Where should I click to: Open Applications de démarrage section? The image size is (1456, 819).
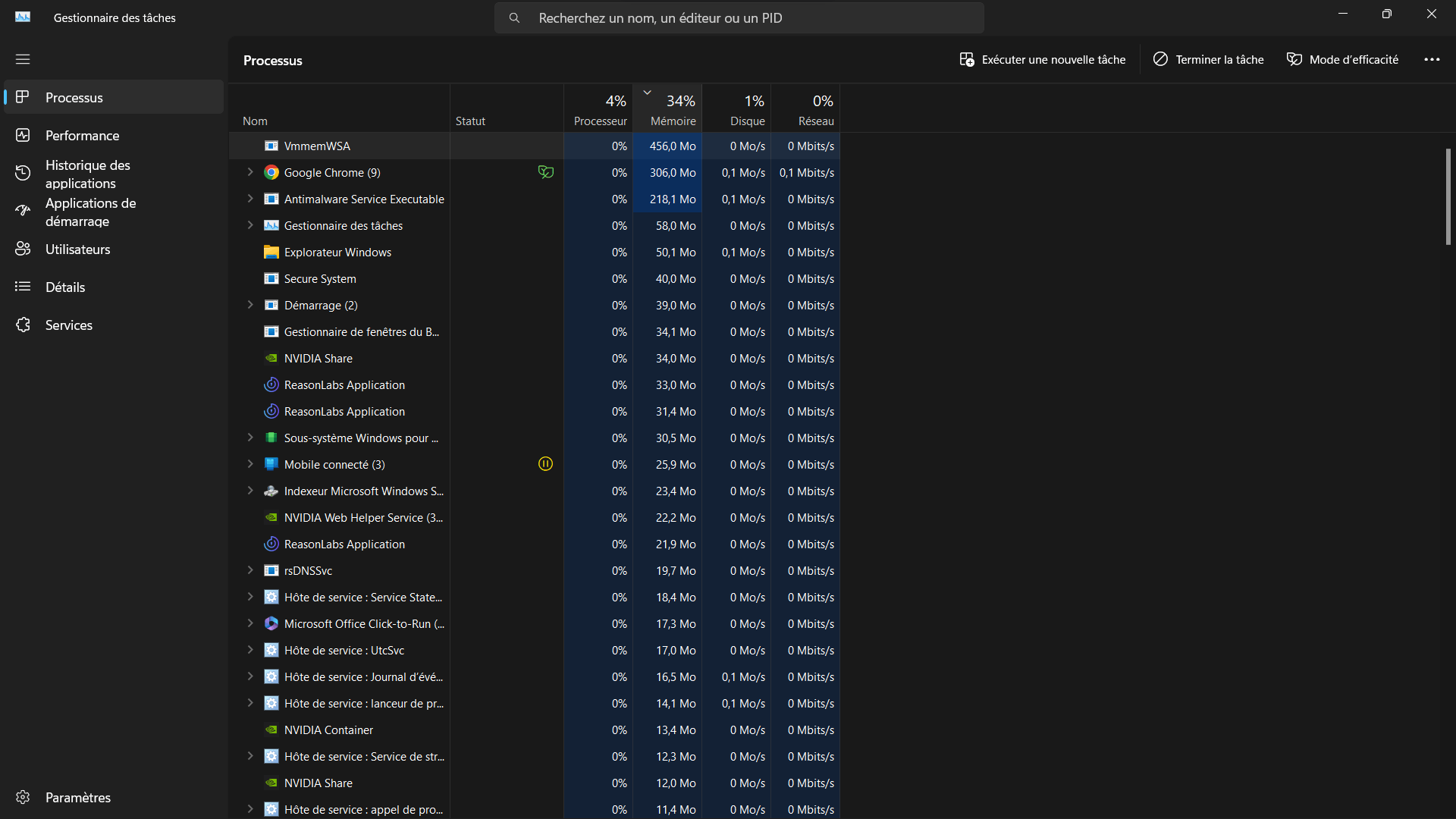90,212
